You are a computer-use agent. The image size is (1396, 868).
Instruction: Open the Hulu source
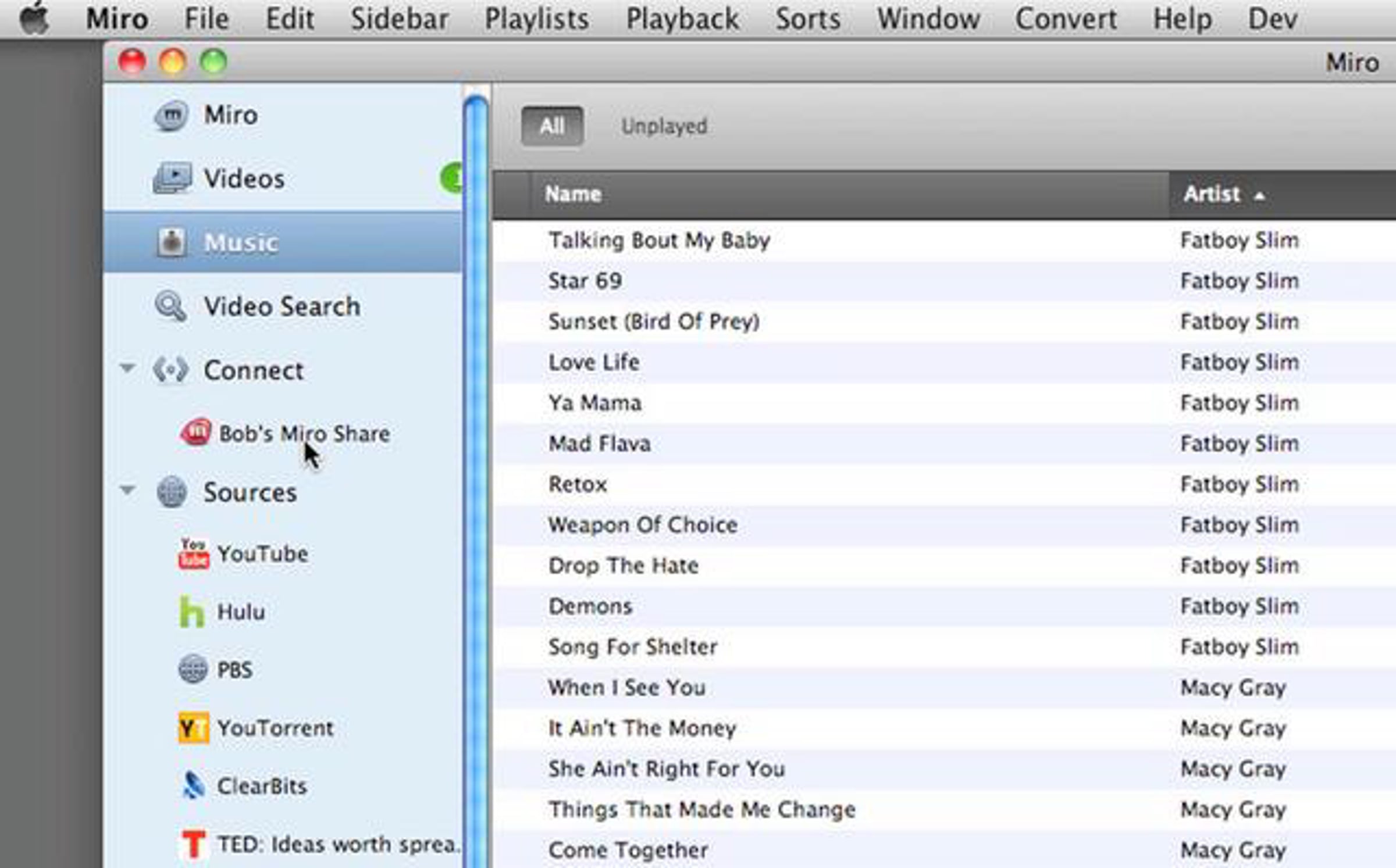click(241, 612)
